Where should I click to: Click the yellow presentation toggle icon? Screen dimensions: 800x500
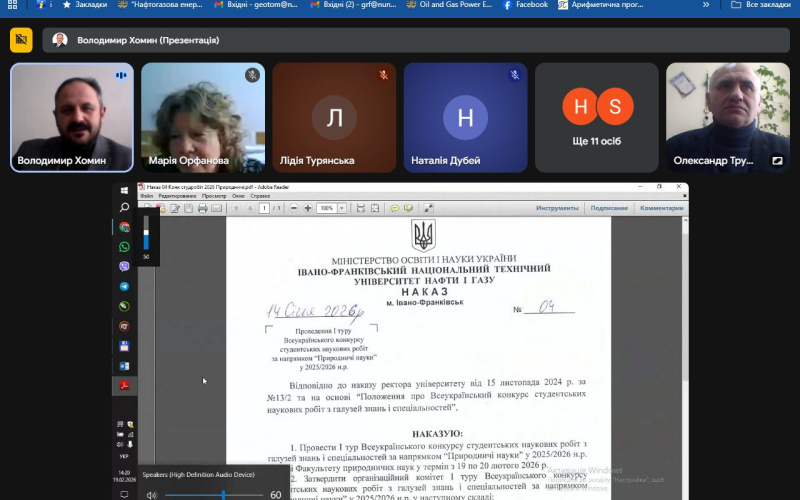21,40
